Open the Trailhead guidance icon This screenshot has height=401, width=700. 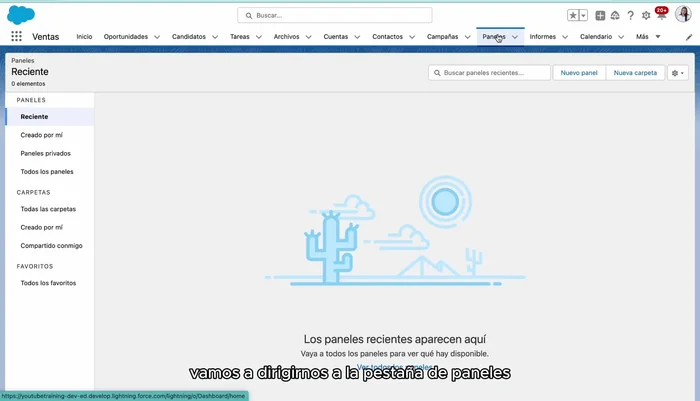tap(615, 16)
